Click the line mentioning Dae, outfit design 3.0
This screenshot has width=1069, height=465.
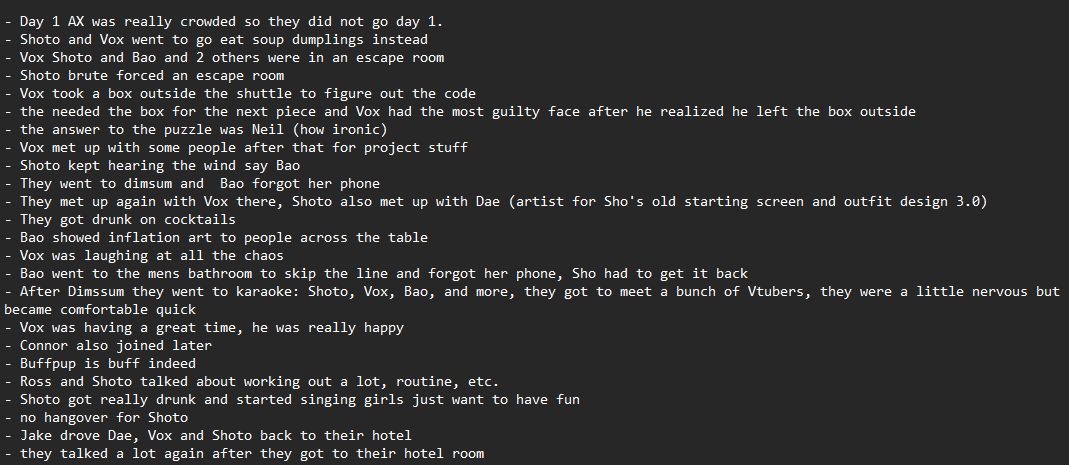[500, 201]
